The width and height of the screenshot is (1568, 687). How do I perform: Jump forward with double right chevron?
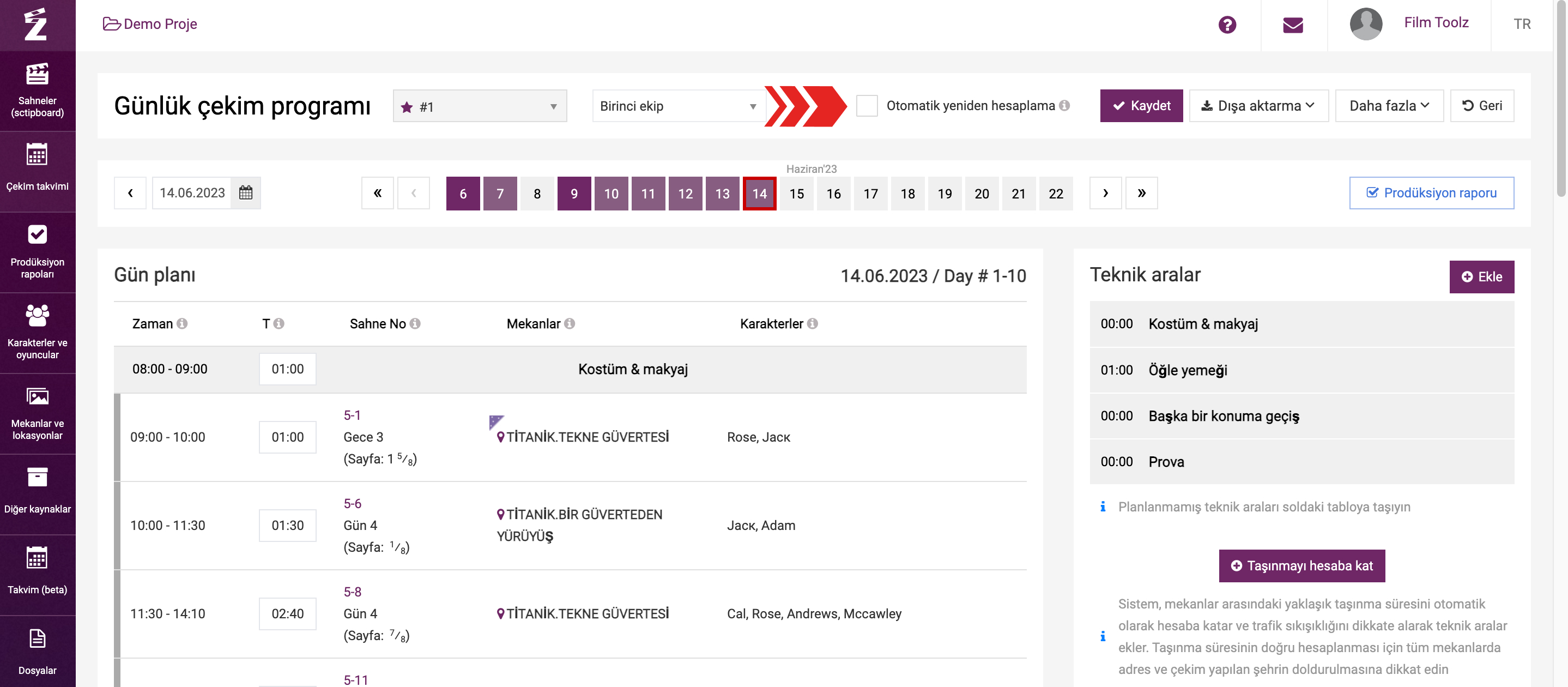[1142, 193]
